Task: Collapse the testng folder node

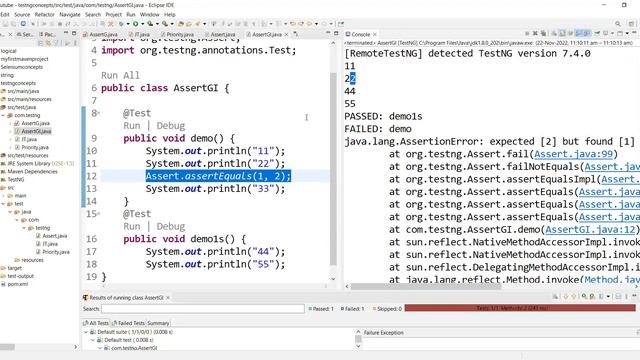Action: pos(24,228)
